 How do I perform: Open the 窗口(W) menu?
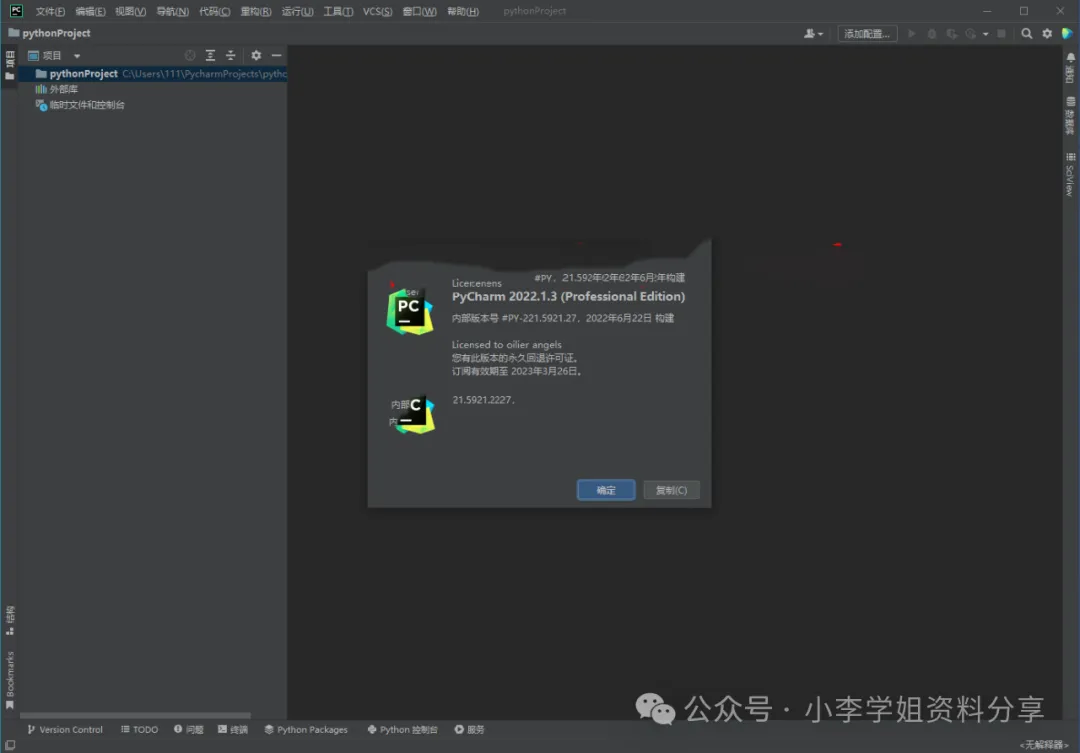tap(419, 11)
